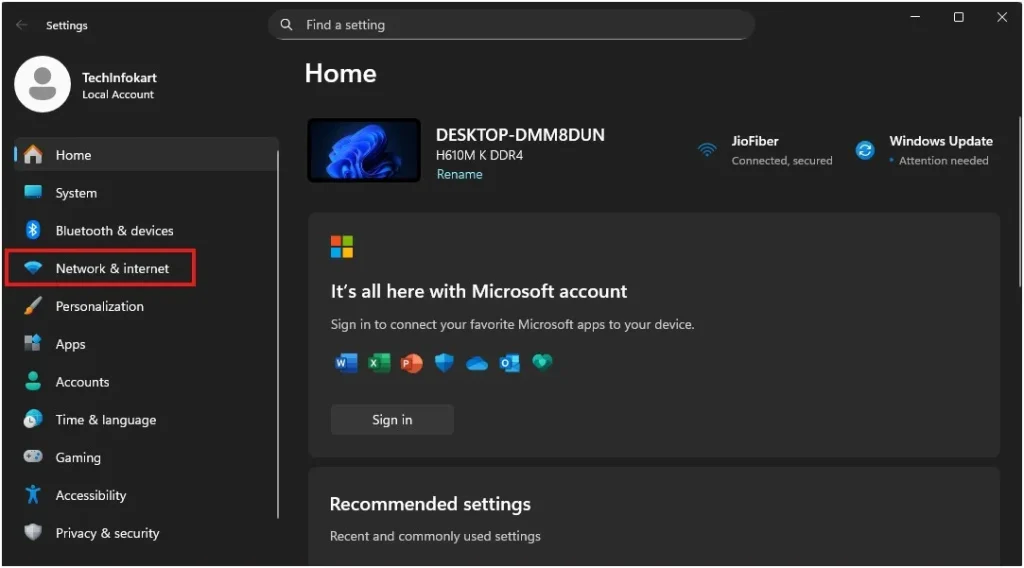
Task: Open the Apps settings section
Action: click(146, 344)
